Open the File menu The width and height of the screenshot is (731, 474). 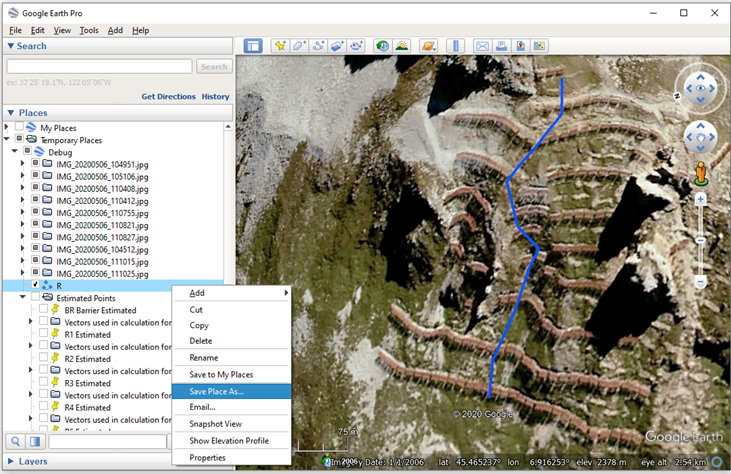click(15, 30)
